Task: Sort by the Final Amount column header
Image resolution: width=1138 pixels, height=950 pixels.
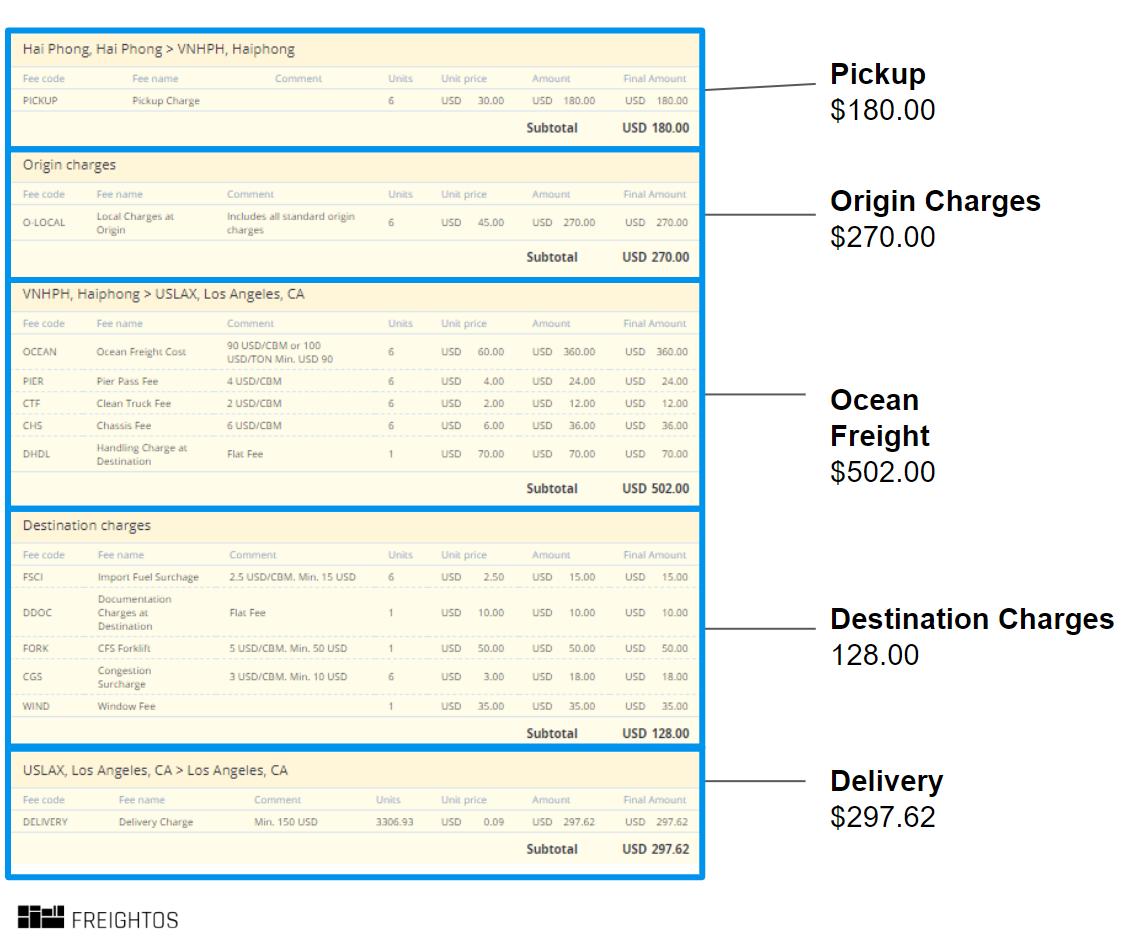Action: coord(655,78)
